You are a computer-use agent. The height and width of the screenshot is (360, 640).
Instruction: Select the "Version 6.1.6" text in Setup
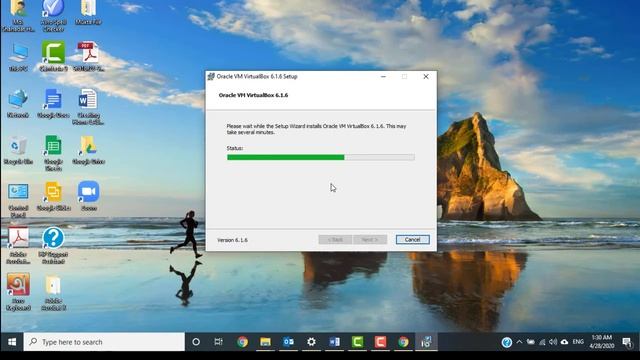pos(232,240)
